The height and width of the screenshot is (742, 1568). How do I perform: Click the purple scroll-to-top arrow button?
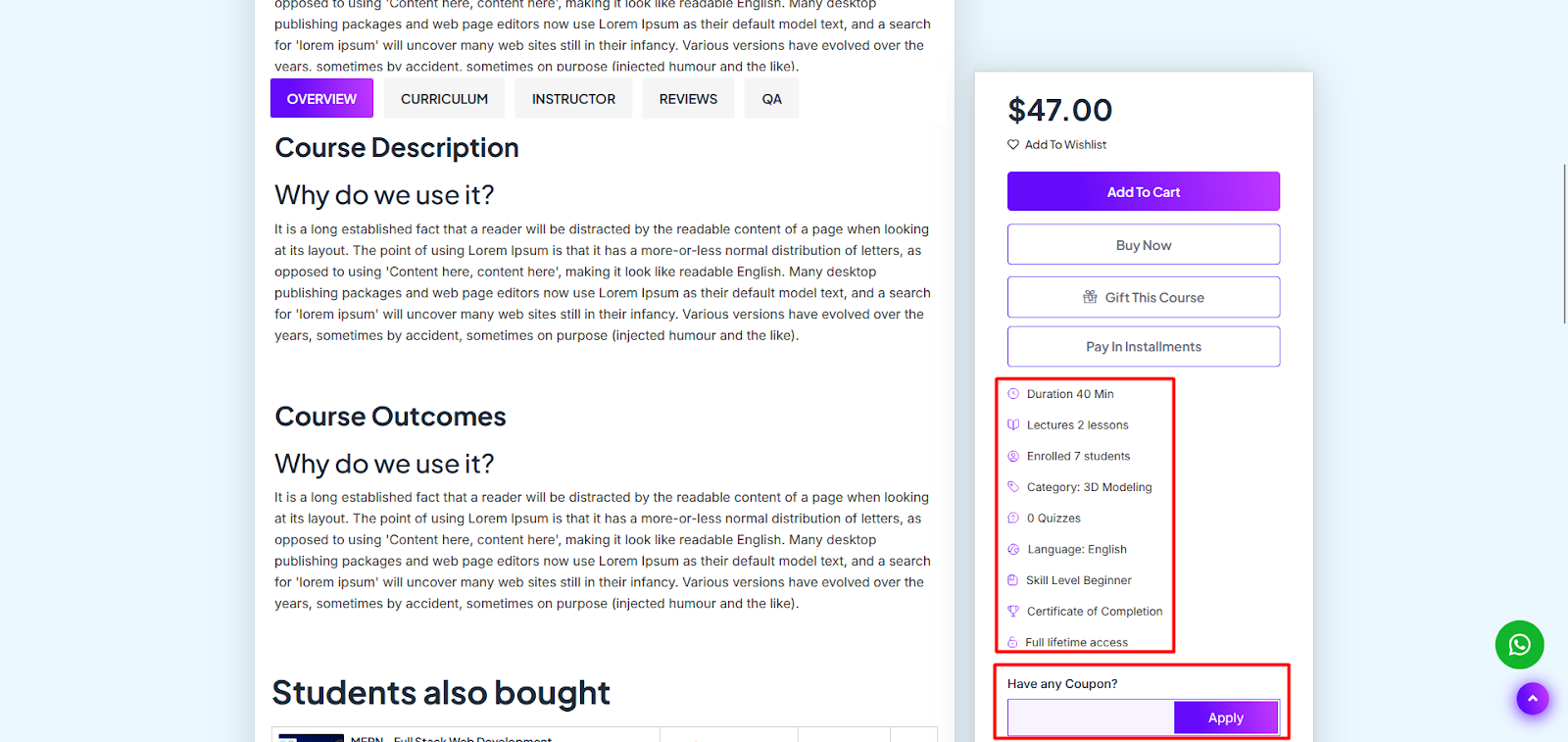1533,699
